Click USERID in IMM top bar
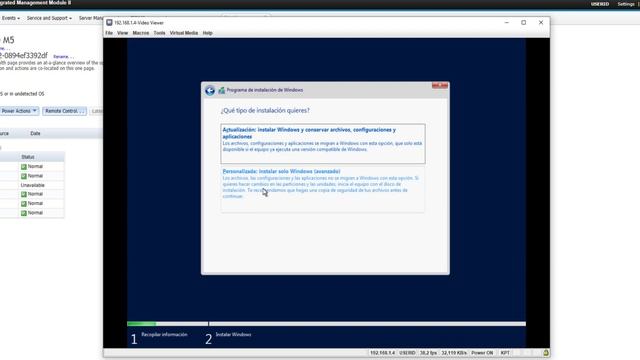Screen dimensions: 640x360 [600, 4]
